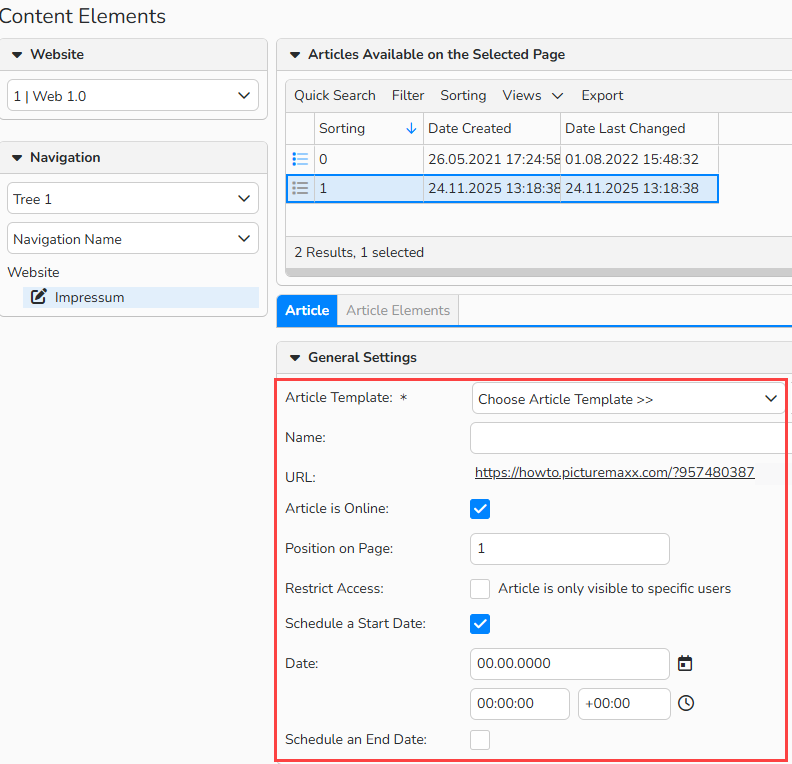Select the Date Last Changed cell 24.11.2025 13:18:38

click(639, 188)
